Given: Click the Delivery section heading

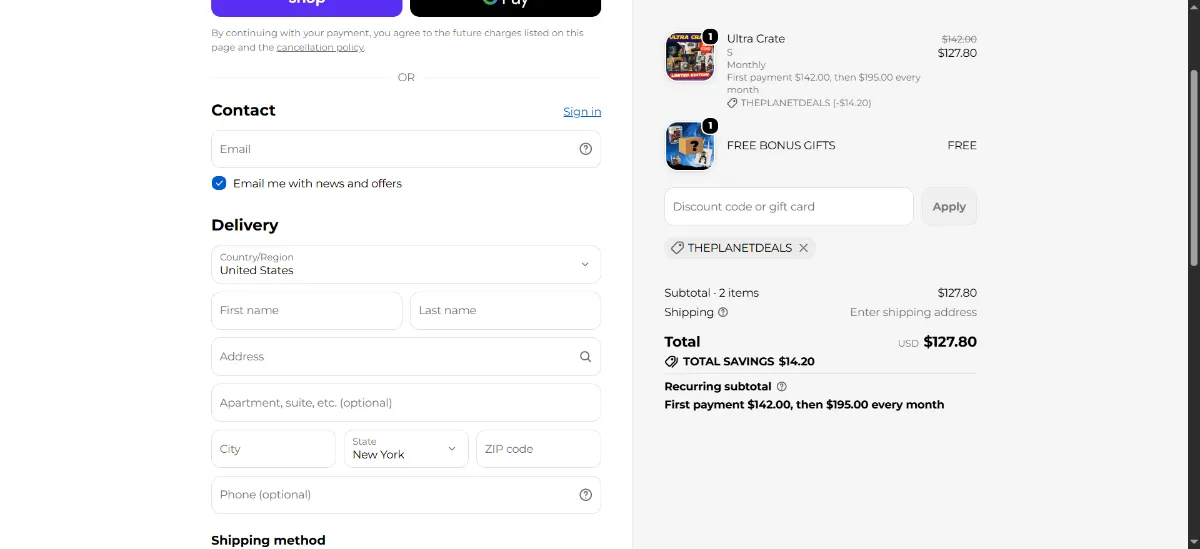Looking at the screenshot, I should 245,225.
